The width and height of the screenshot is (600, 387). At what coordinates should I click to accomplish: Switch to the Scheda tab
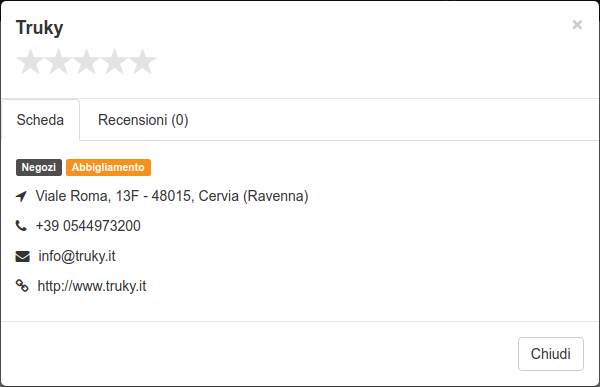click(41, 120)
